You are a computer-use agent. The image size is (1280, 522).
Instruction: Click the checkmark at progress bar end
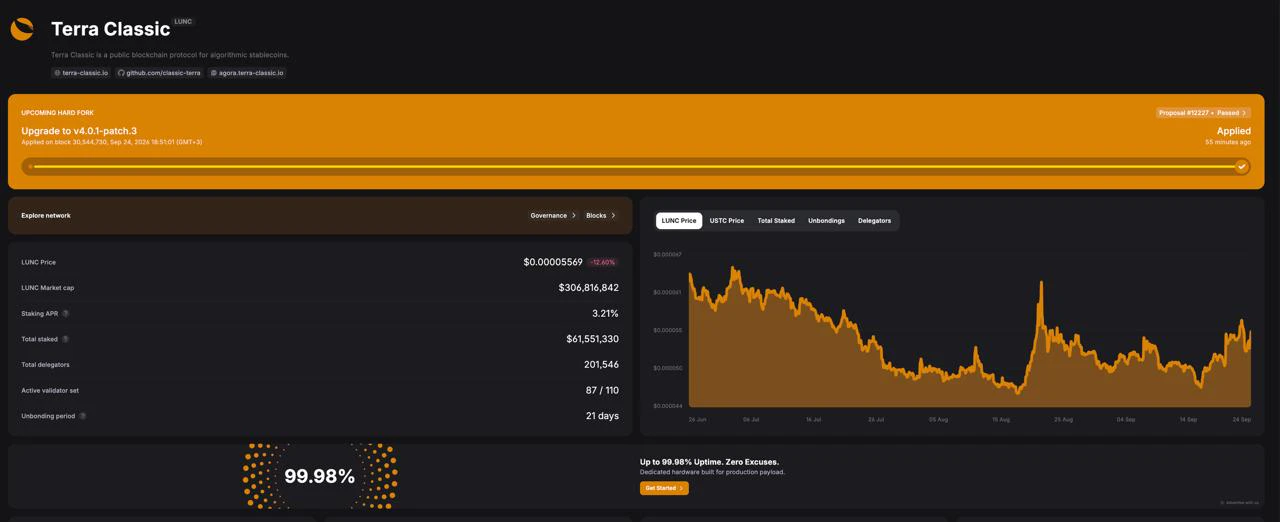point(1241,166)
